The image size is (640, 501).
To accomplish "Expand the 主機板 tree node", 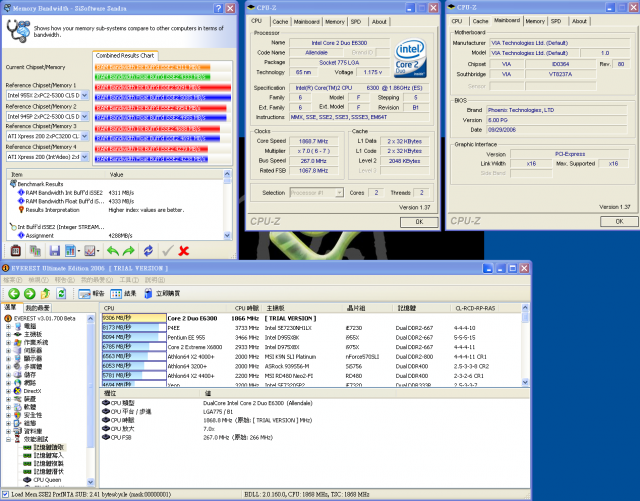I will click(x=8, y=334).
